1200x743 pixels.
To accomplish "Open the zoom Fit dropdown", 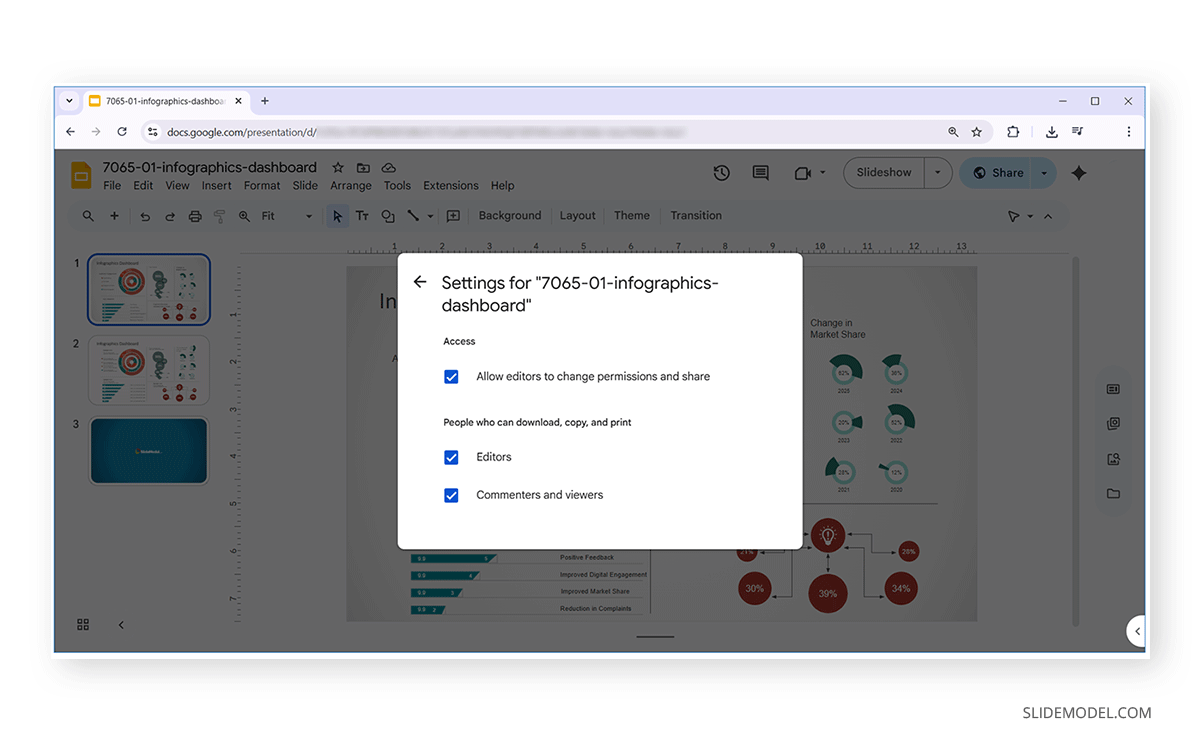I will click(308, 215).
